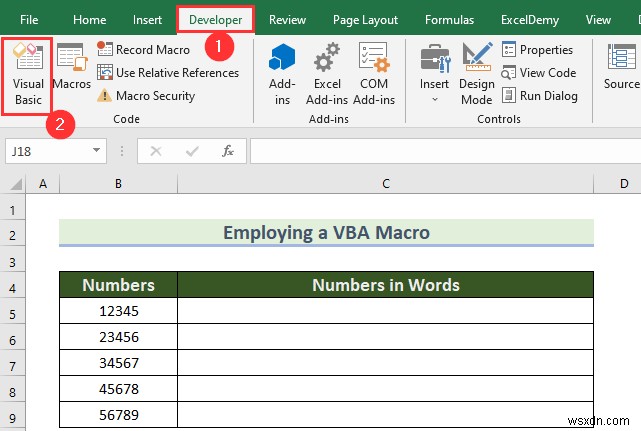Click the Select All corner triangle
The height and width of the screenshot is (431, 641).
[x=16, y=184]
